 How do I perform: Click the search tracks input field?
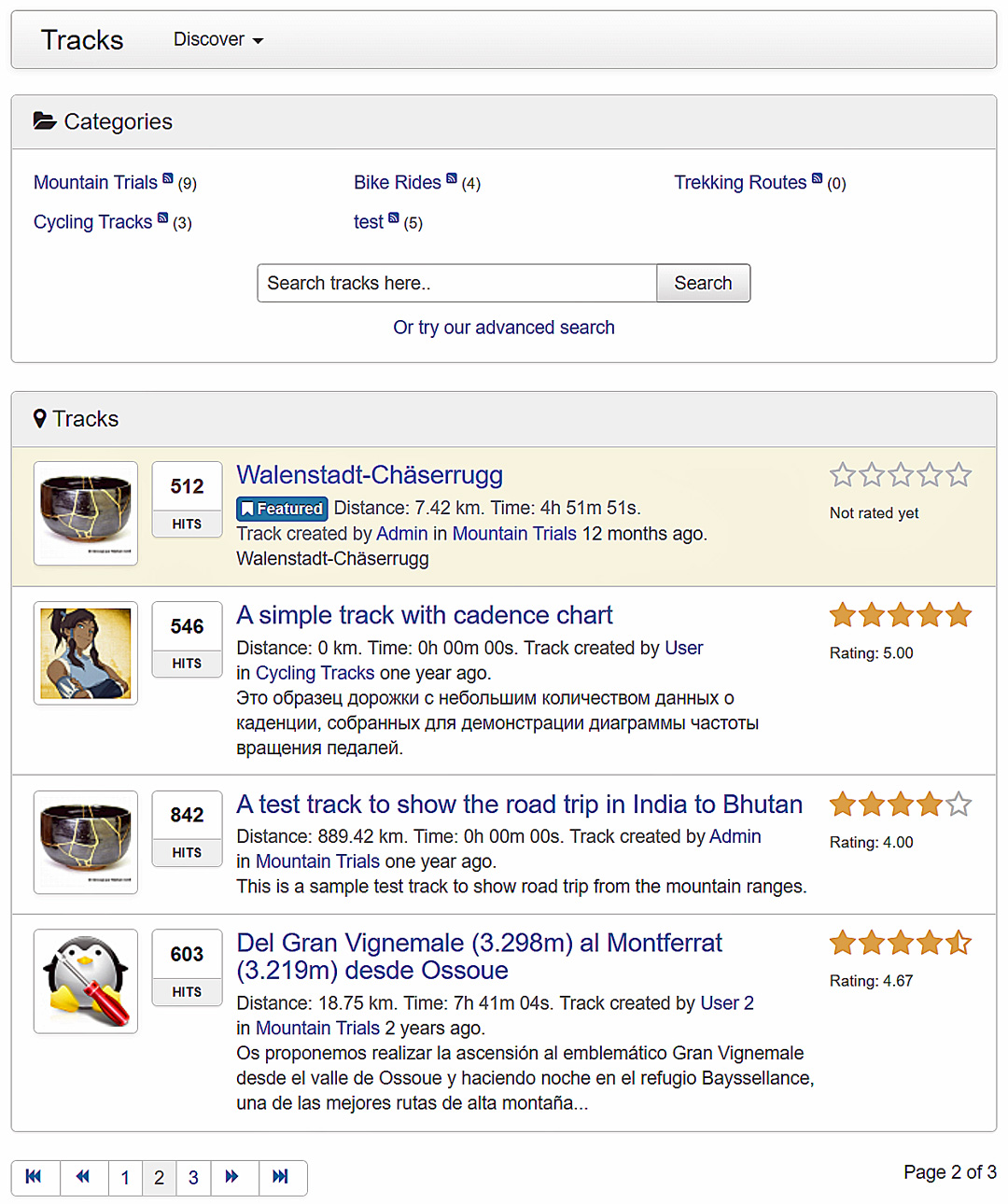coord(455,283)
